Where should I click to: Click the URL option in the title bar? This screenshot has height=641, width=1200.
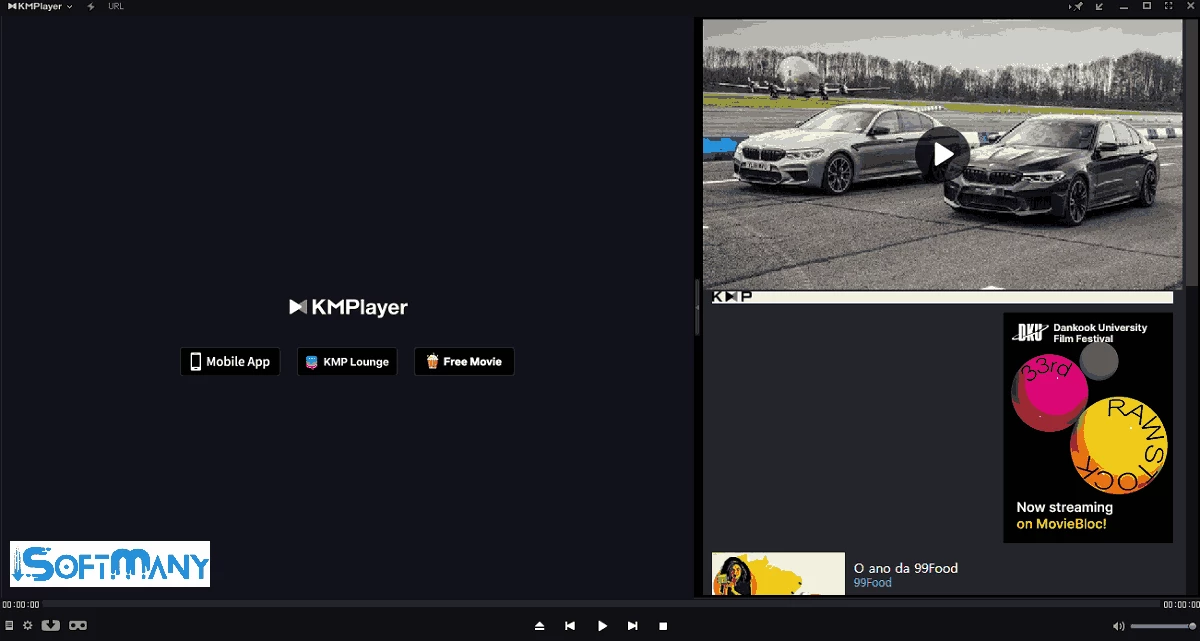tap(116, 6)
